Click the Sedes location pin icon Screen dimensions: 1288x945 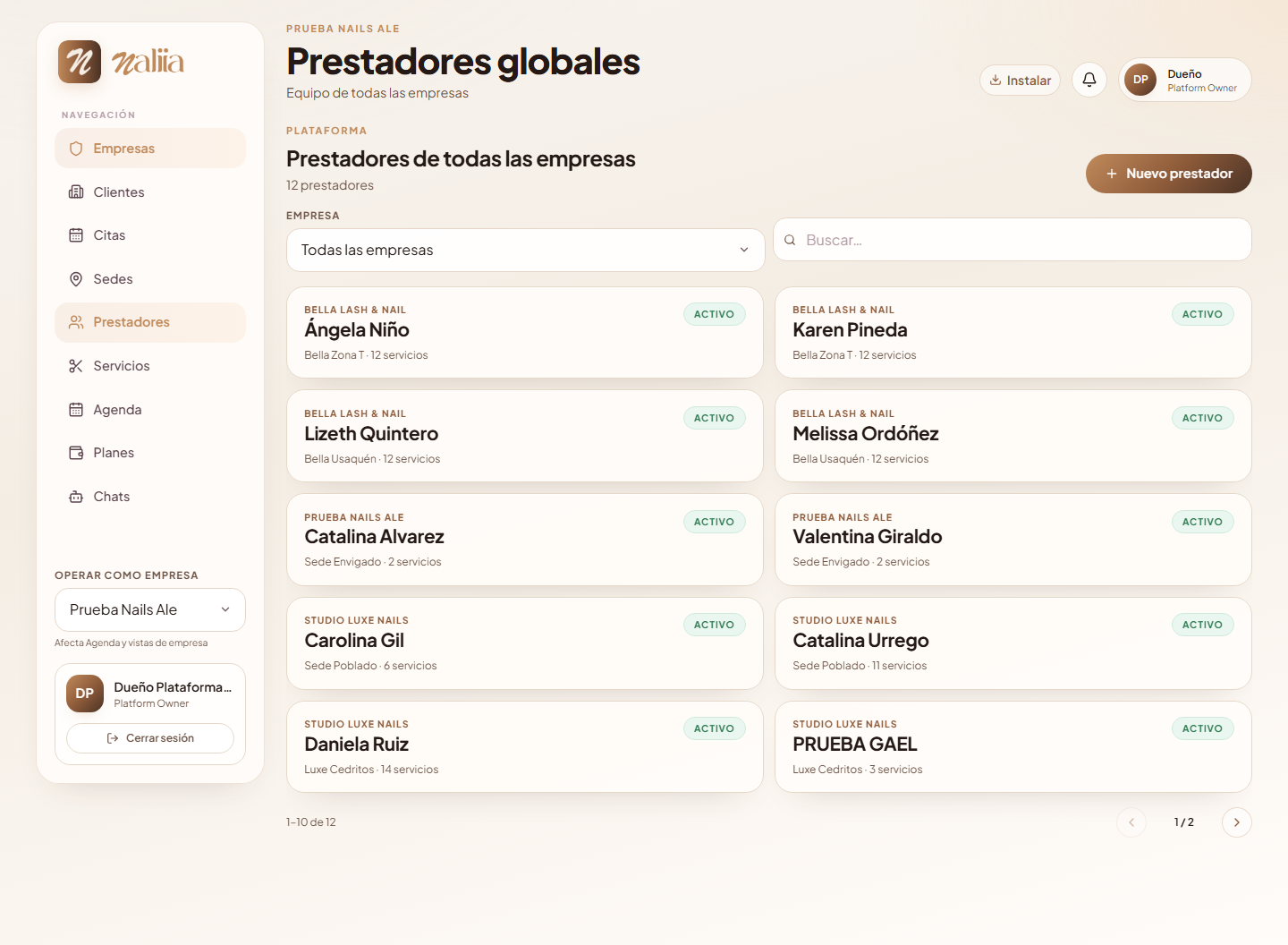pyautogui.click(x=76, y=279)
